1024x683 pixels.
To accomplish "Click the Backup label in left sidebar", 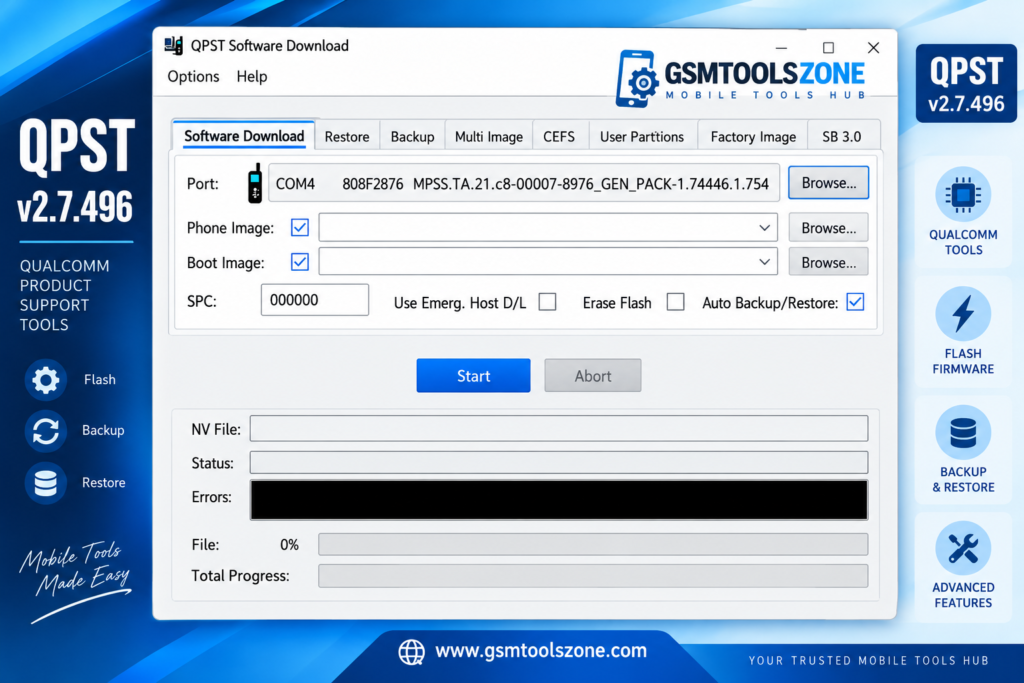I will tap(103, 430).
